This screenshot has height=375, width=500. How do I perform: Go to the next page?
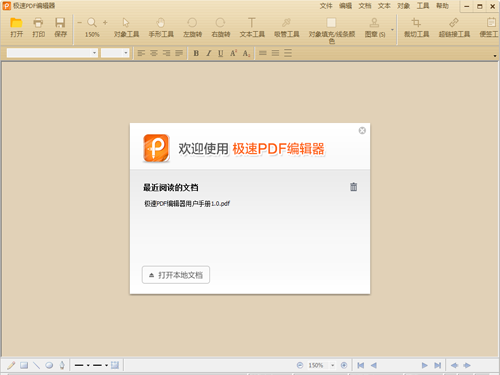coord(424,365)
